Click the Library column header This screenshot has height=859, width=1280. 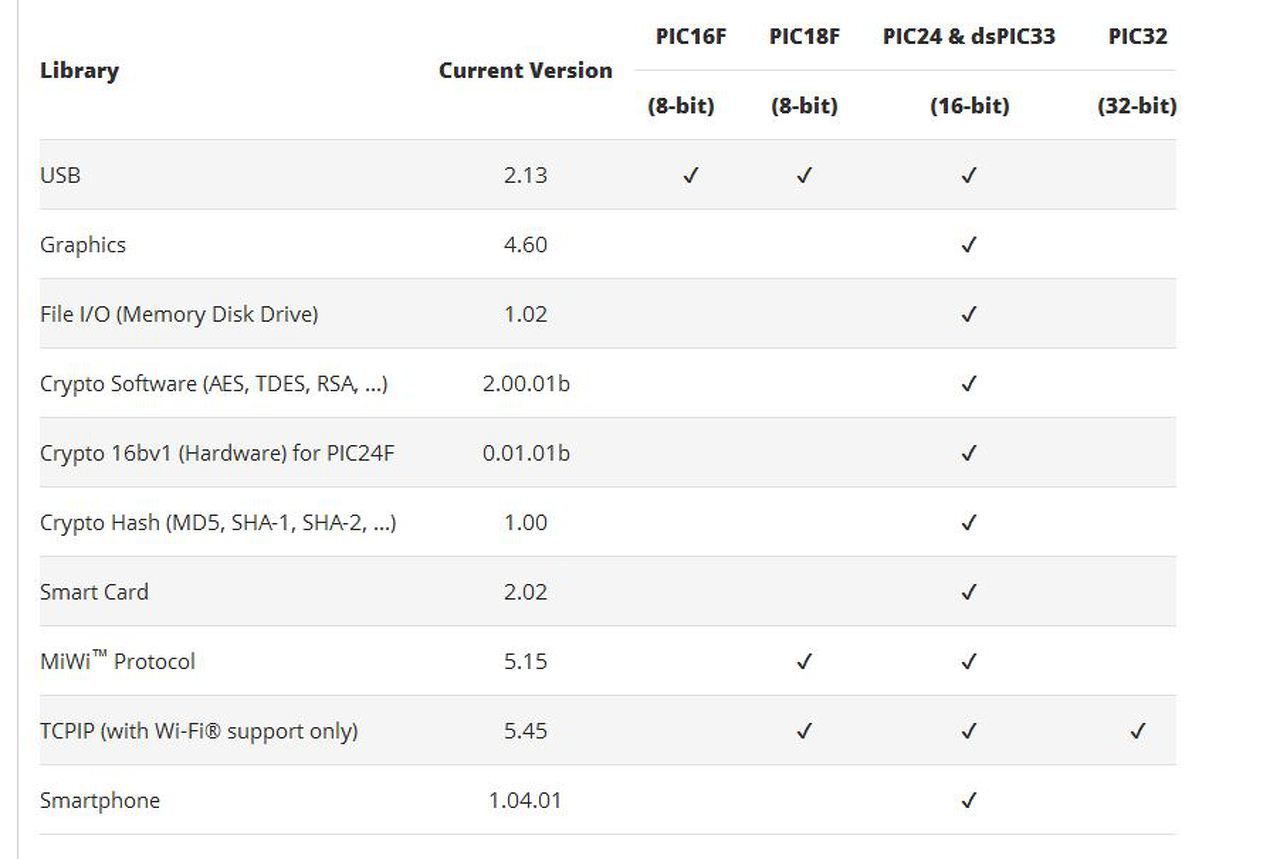pos(79,71)
